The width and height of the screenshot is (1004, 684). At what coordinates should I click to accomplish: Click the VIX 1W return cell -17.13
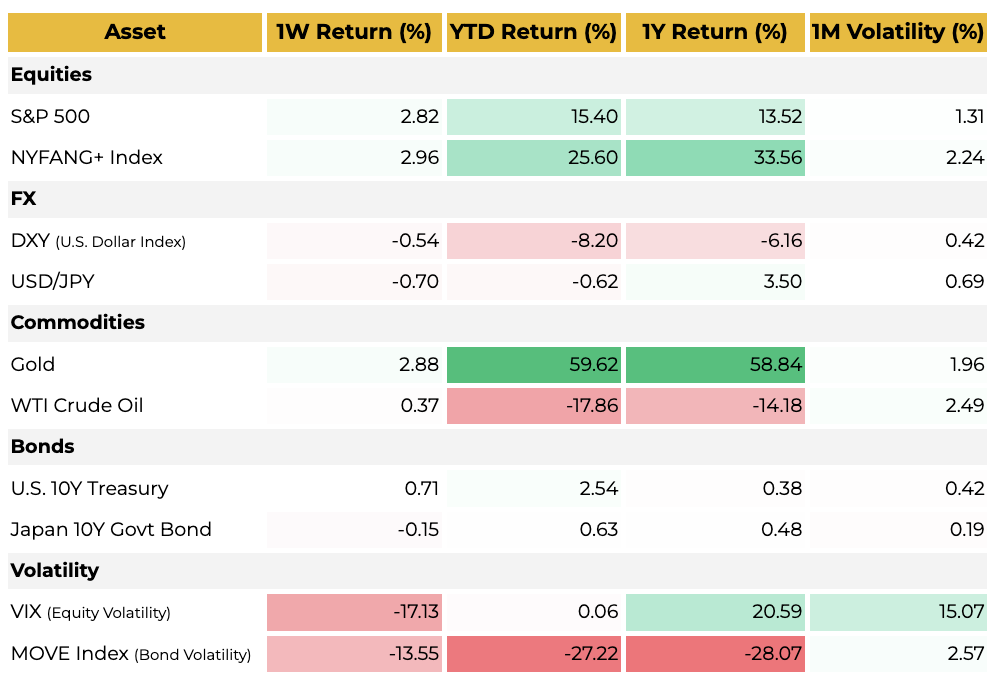click(x=354, y=612)
